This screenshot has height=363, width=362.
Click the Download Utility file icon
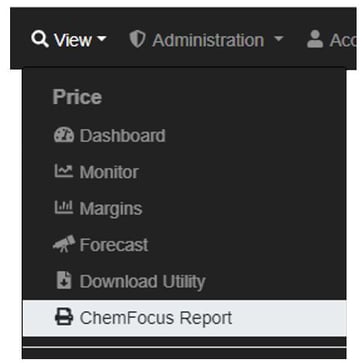click(63, 281)
